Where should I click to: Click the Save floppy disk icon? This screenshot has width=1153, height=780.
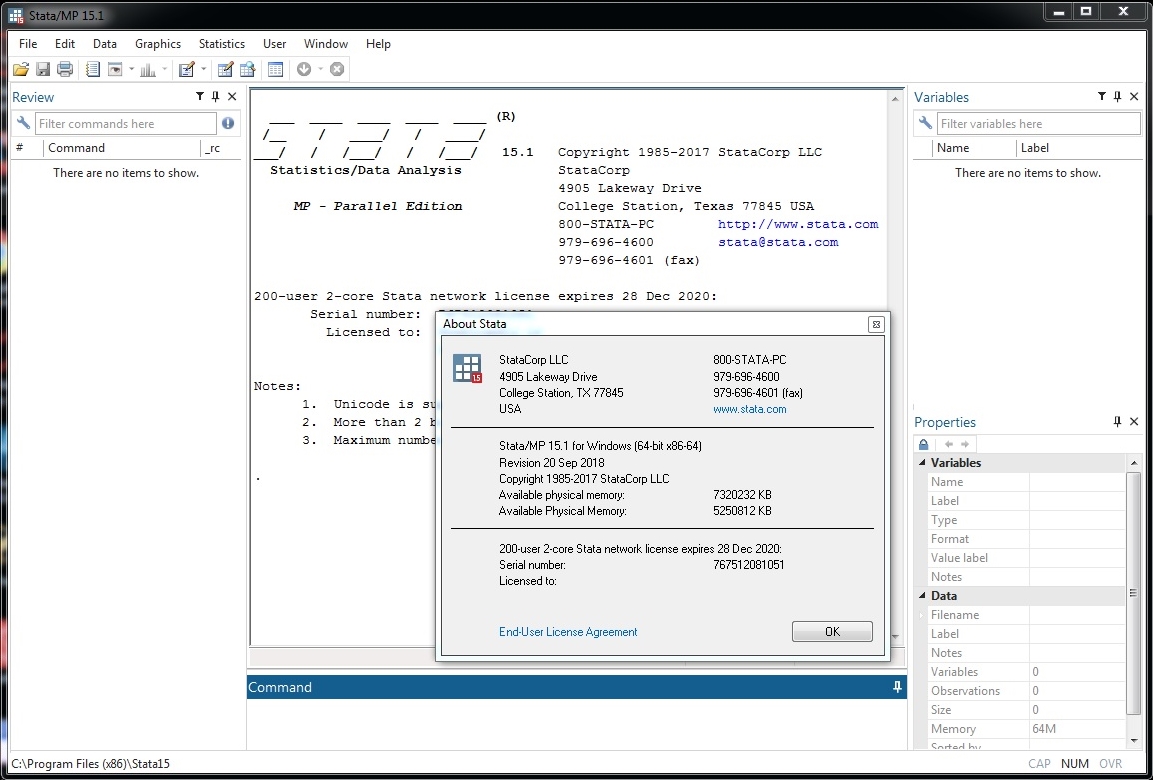point(43,70)
